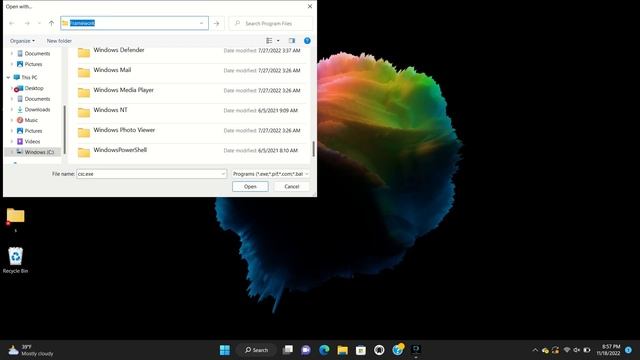Screen dimensions: 640x360
Task: Show hidden system tray icons
Action: coord(535,350)
